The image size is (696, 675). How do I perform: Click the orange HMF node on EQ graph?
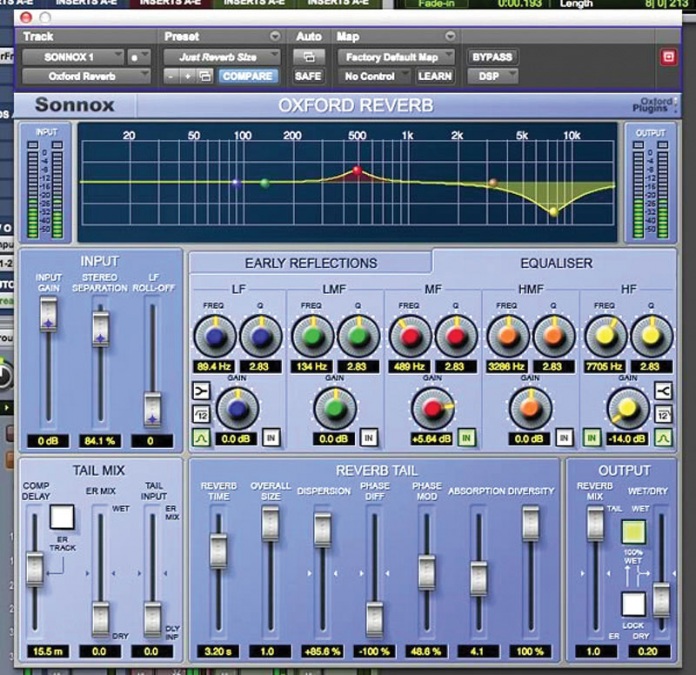[493, 182]
